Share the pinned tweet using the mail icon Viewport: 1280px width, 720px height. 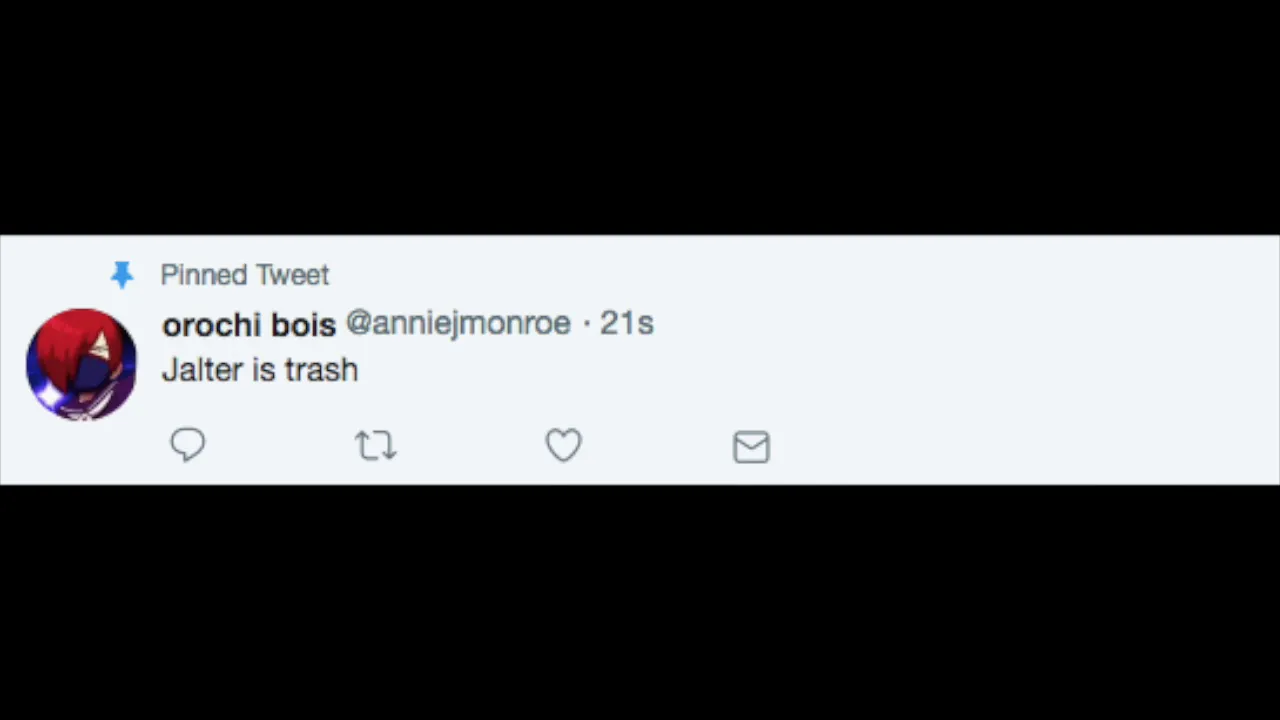tap(751, 447)
